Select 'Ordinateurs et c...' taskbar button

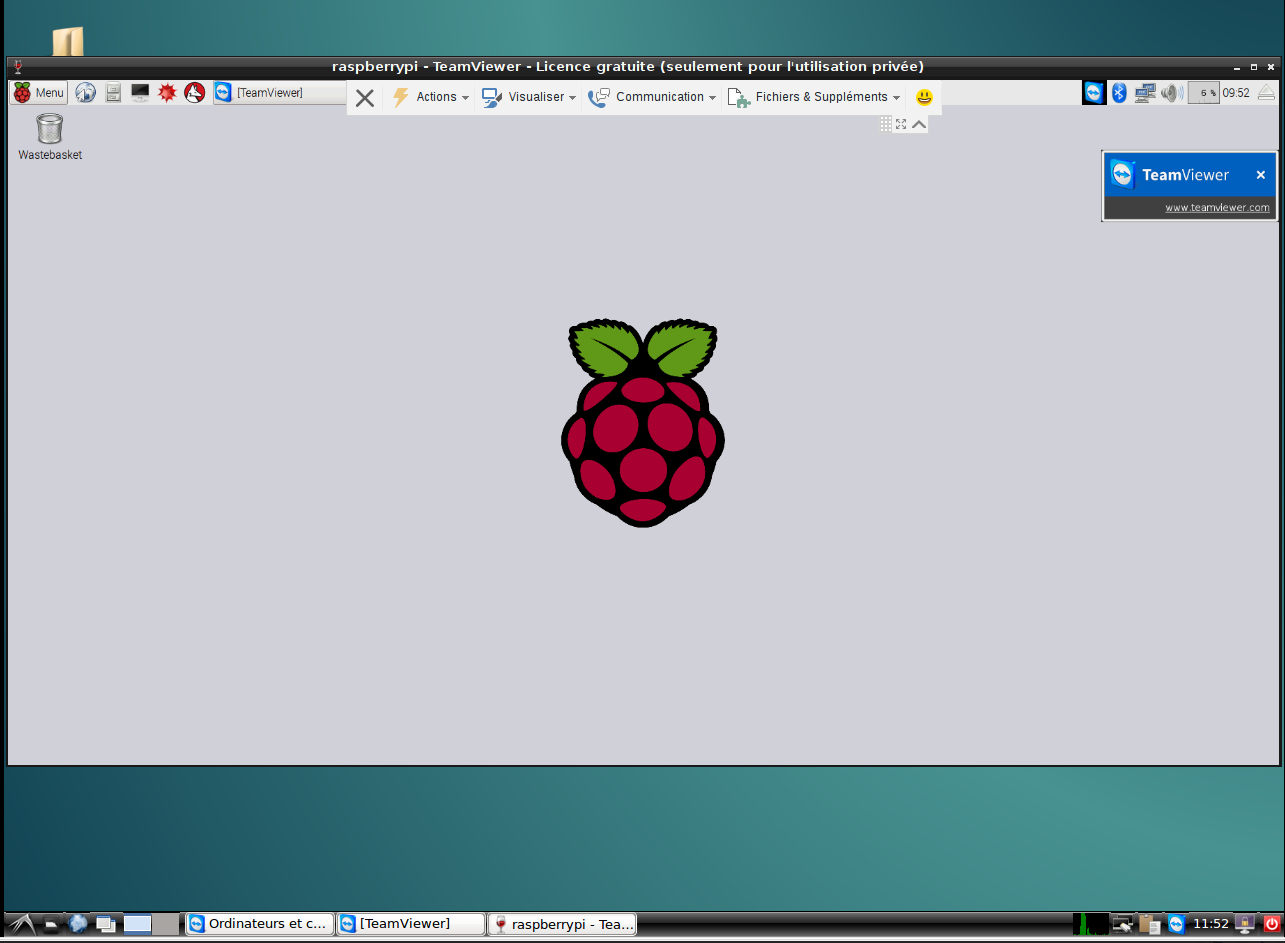[x=260, y=924]
